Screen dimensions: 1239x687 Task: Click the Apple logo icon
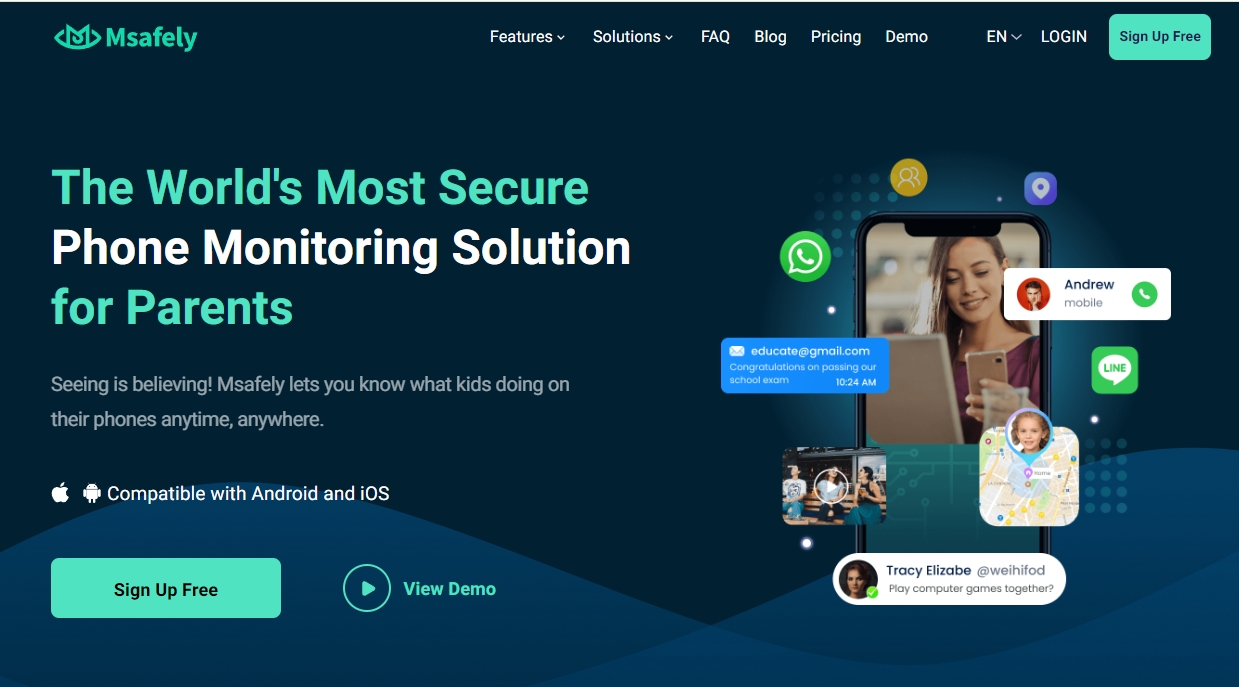(61, 492)
